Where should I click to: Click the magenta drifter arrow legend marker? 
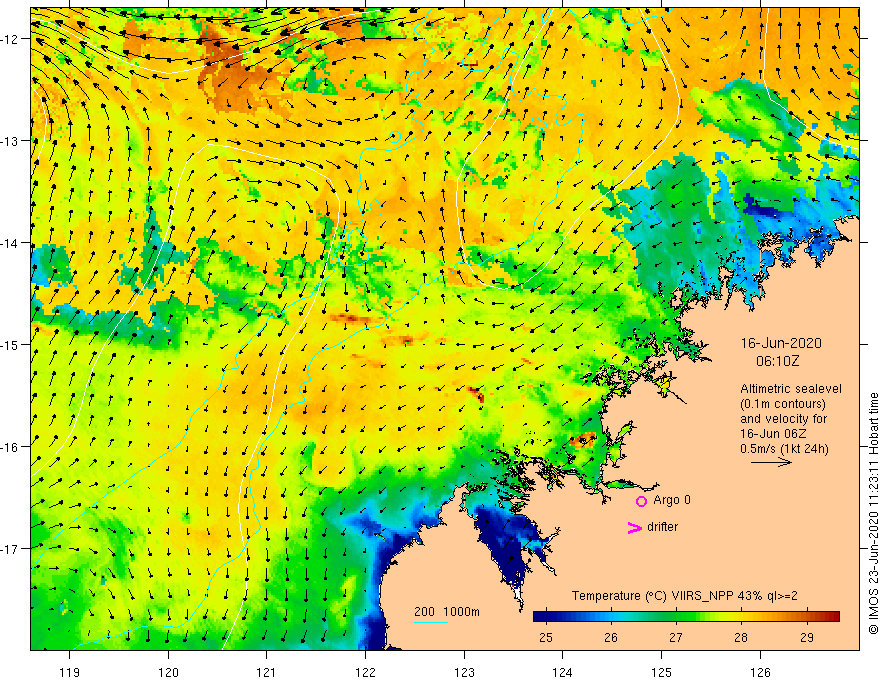click(x=634, y=527)
